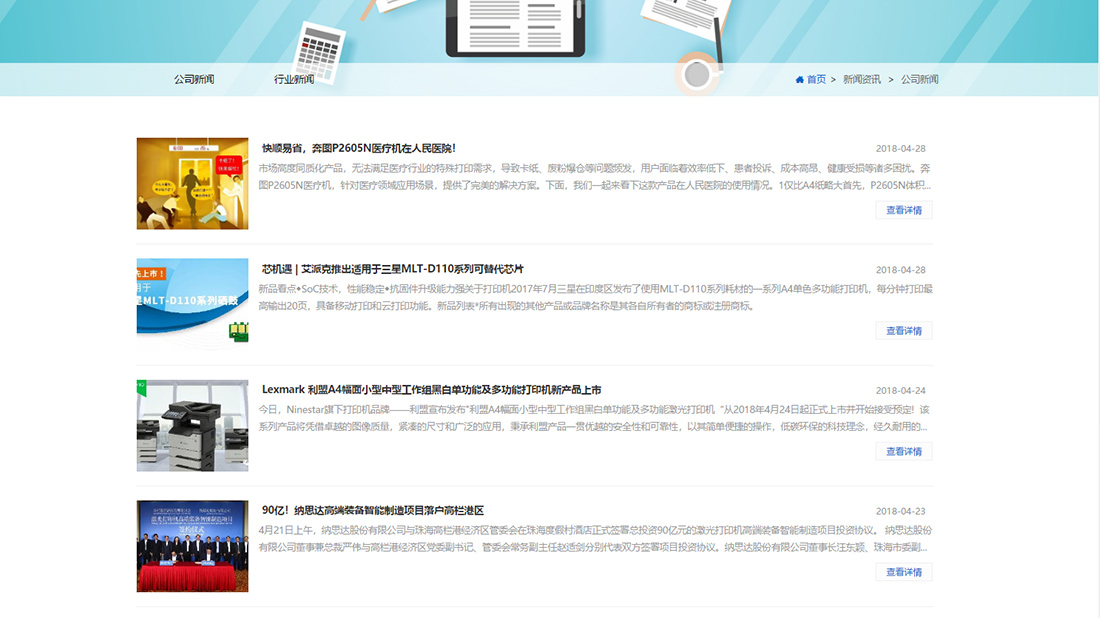Open headline 芯机遇 | 艾派克推出适用于三星MLT-D110系列可替代芯片
The width and height of the screenshot is (1100, 618).
(393, 269)
